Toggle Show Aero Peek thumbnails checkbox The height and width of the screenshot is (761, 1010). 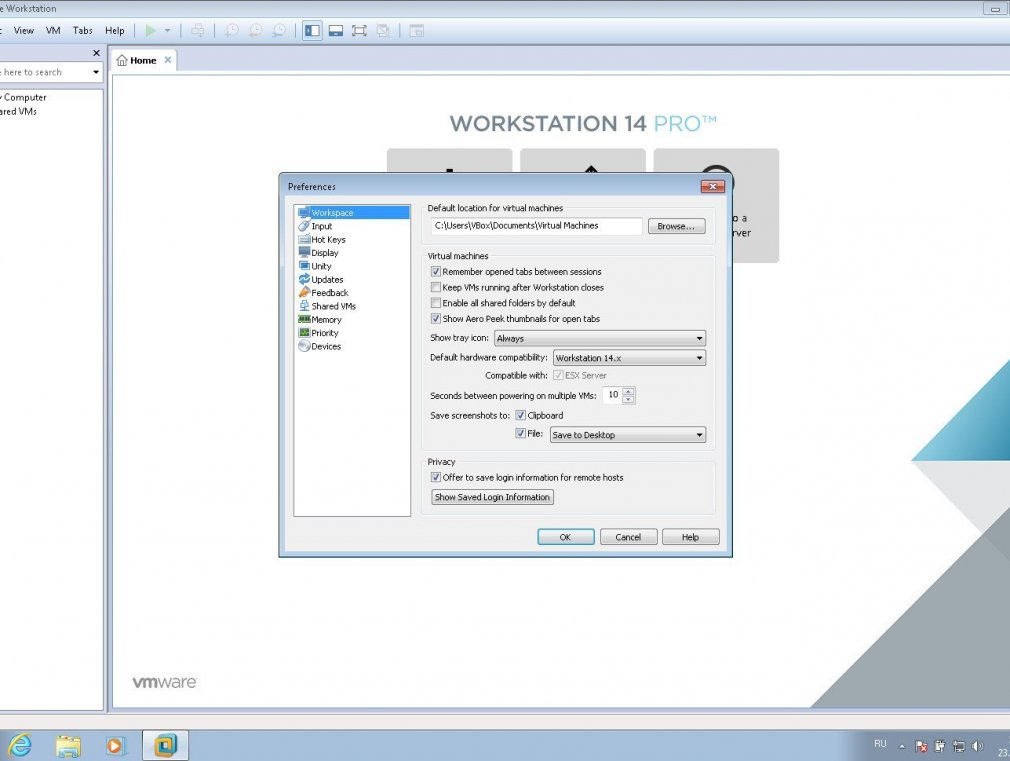(436, 318)
